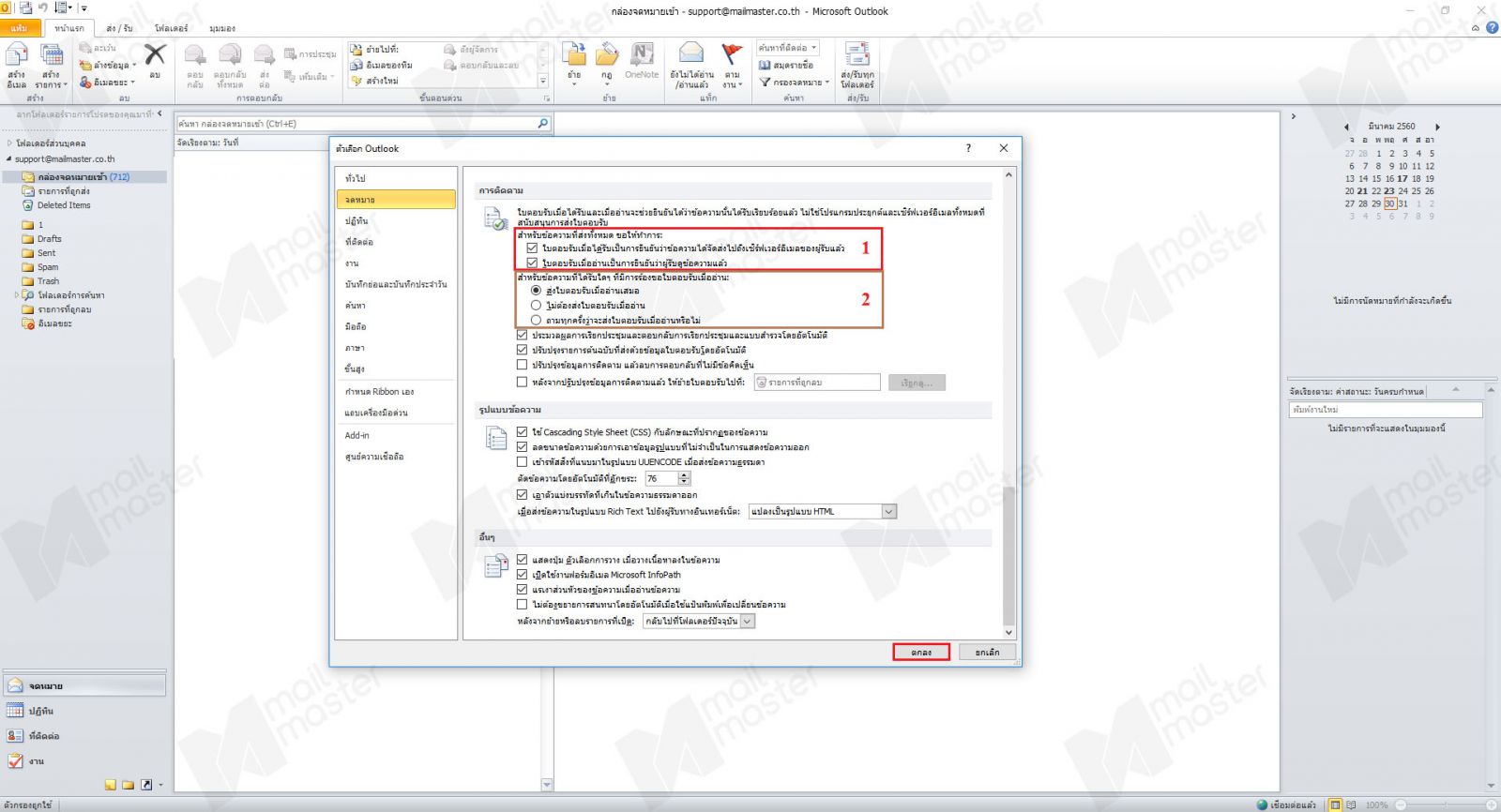Click the Follow Up flag icon

click(x=732, y=54)
